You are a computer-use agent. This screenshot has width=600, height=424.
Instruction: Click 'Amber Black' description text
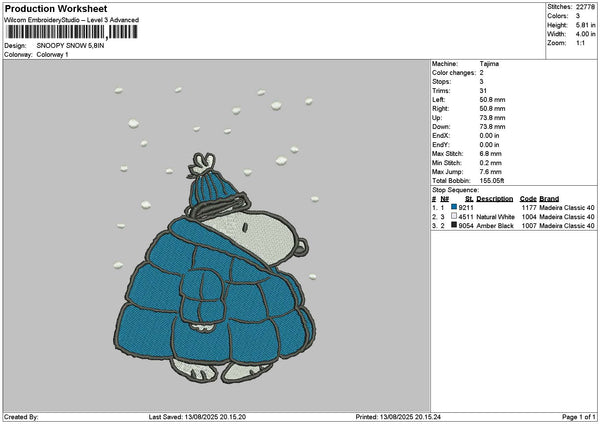[495, 226]
